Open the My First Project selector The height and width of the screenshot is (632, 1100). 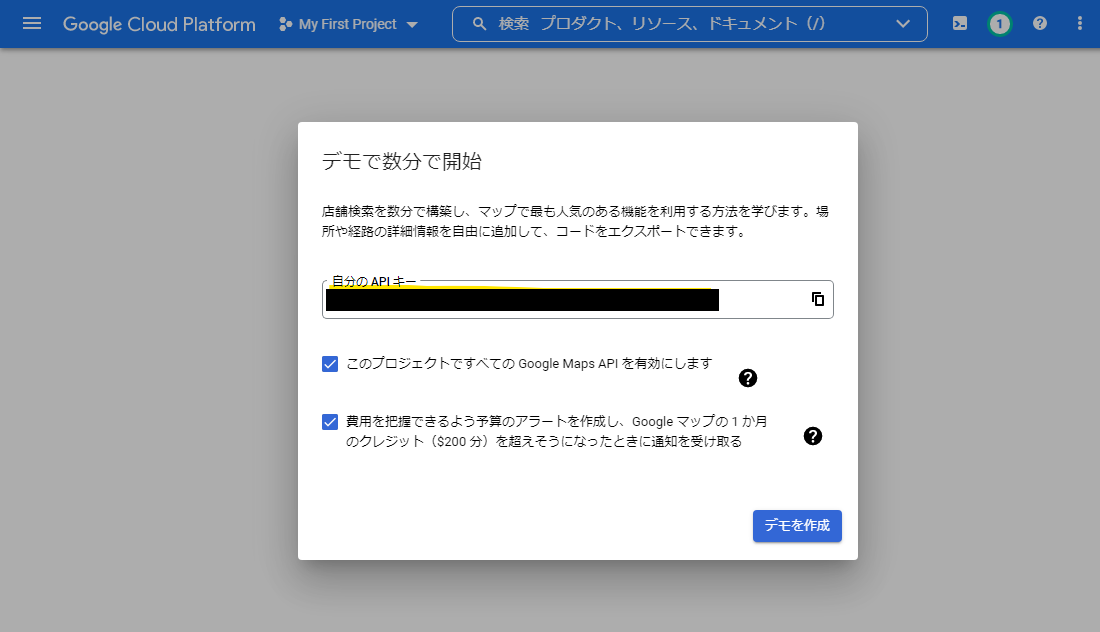(x=349, y=24)
